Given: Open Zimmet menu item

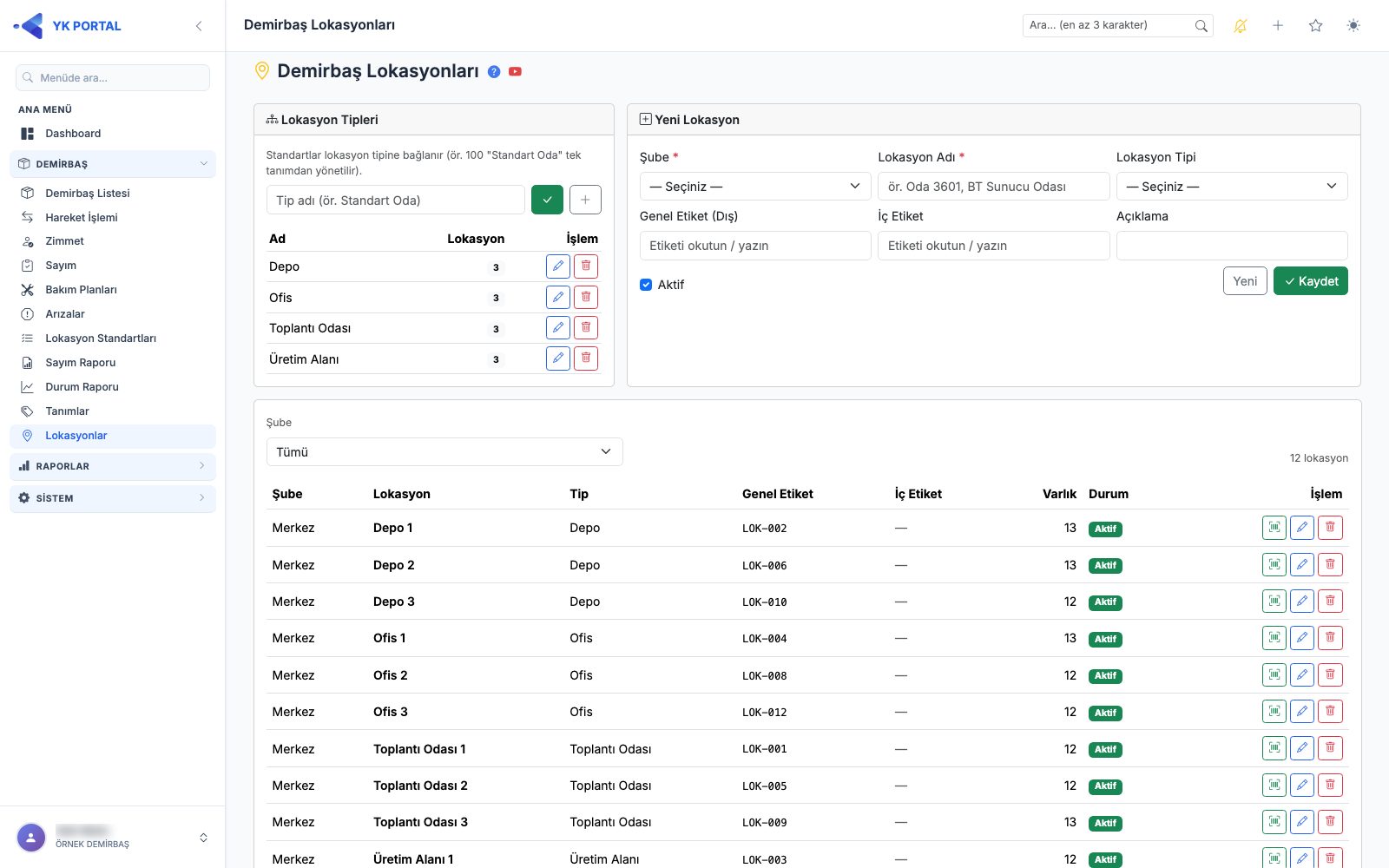Looking at the screenshot, I should click(x=113, y=241).
